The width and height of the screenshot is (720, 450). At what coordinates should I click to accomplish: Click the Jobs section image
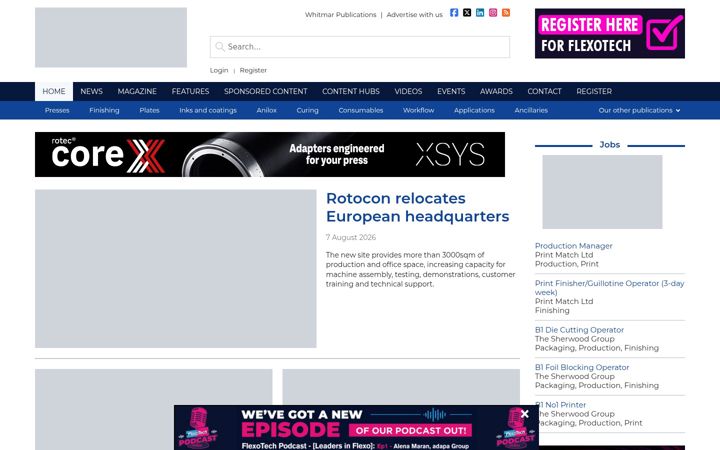602,192
